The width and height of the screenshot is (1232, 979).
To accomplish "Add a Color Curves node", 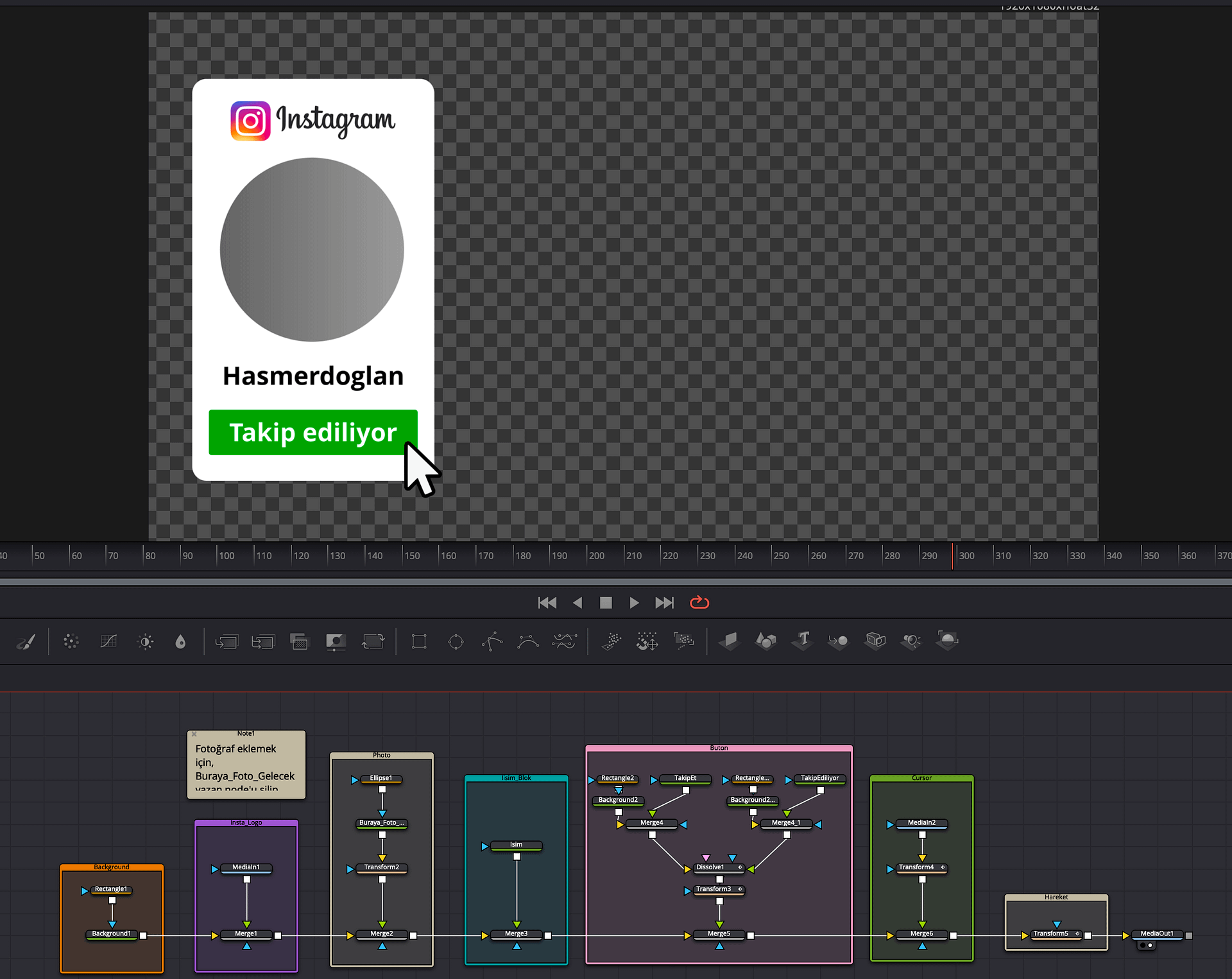I will [108, 641].
